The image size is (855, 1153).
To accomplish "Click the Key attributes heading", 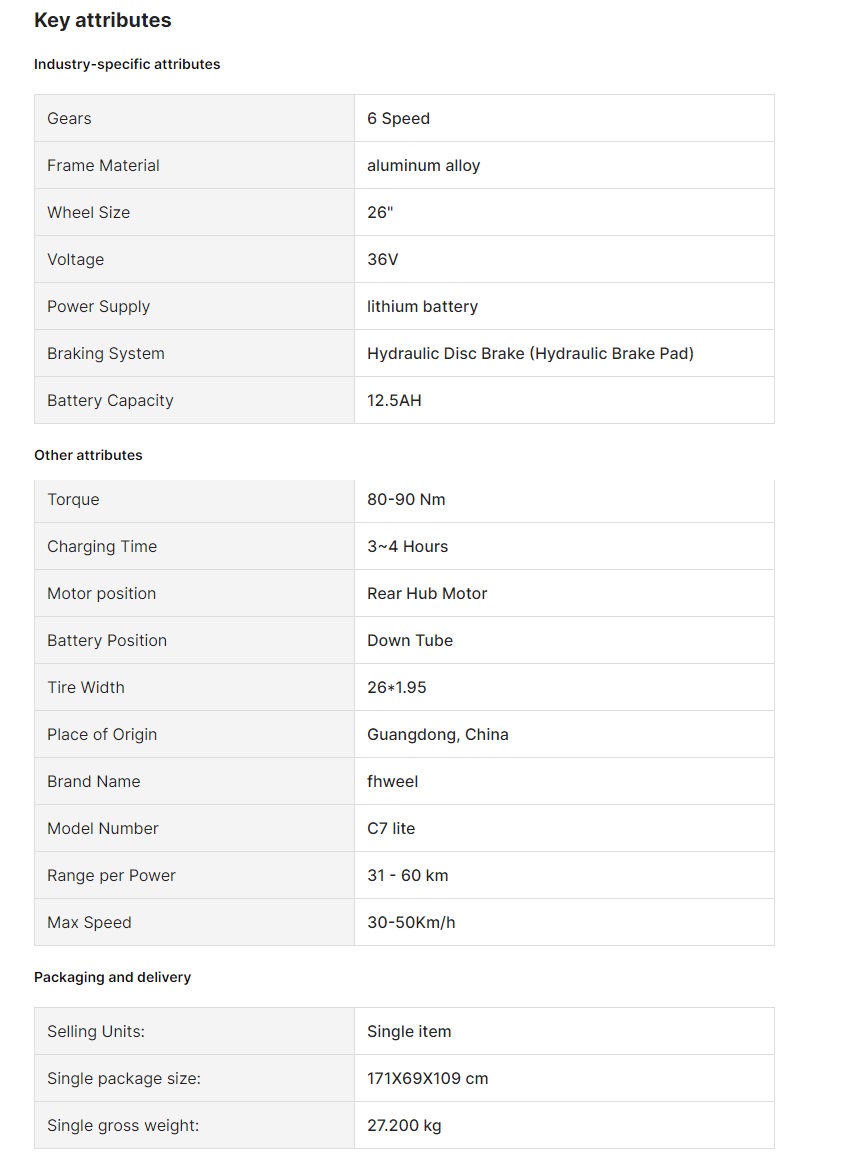I will pyautogui.click(x=103, y=20).
